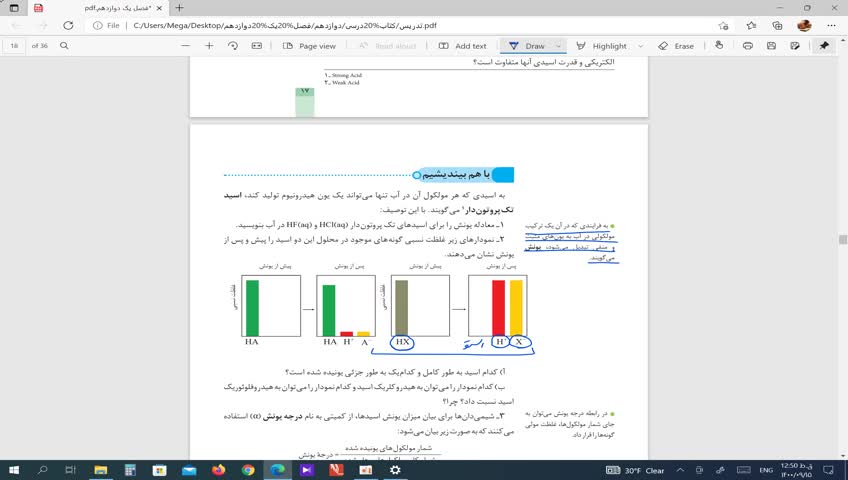This screenshot has height=480, width=848.
Task: Open Task View on taskbar
Action: 70,470
